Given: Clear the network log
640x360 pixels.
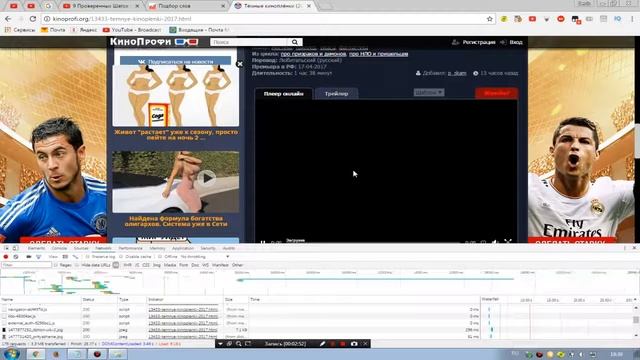Looking at the screenshot, I should click(16, 257).
